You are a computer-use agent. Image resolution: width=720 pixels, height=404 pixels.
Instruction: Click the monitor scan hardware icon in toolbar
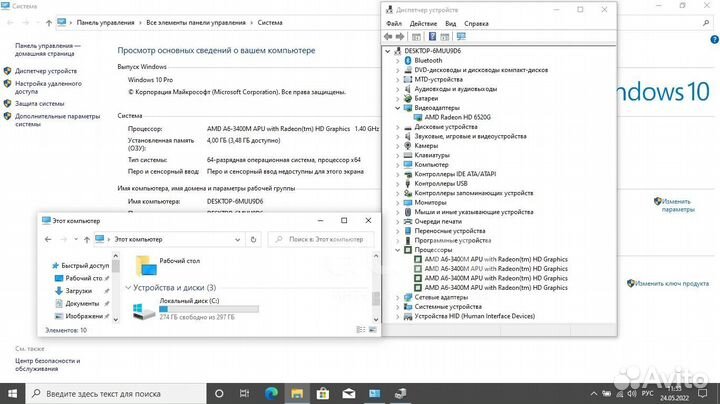click(461, 36)
